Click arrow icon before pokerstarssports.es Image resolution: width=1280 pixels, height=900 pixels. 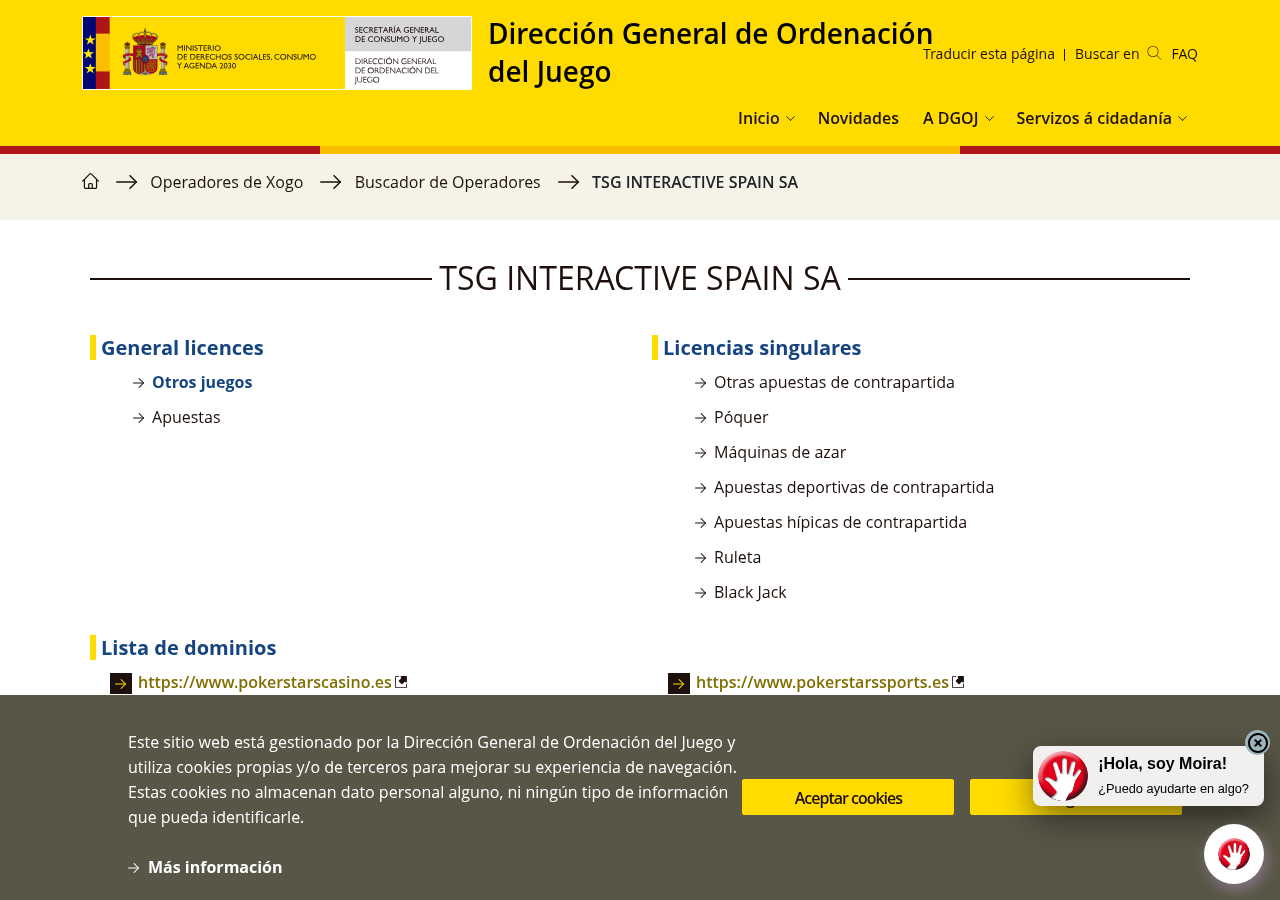click(679, 684)
